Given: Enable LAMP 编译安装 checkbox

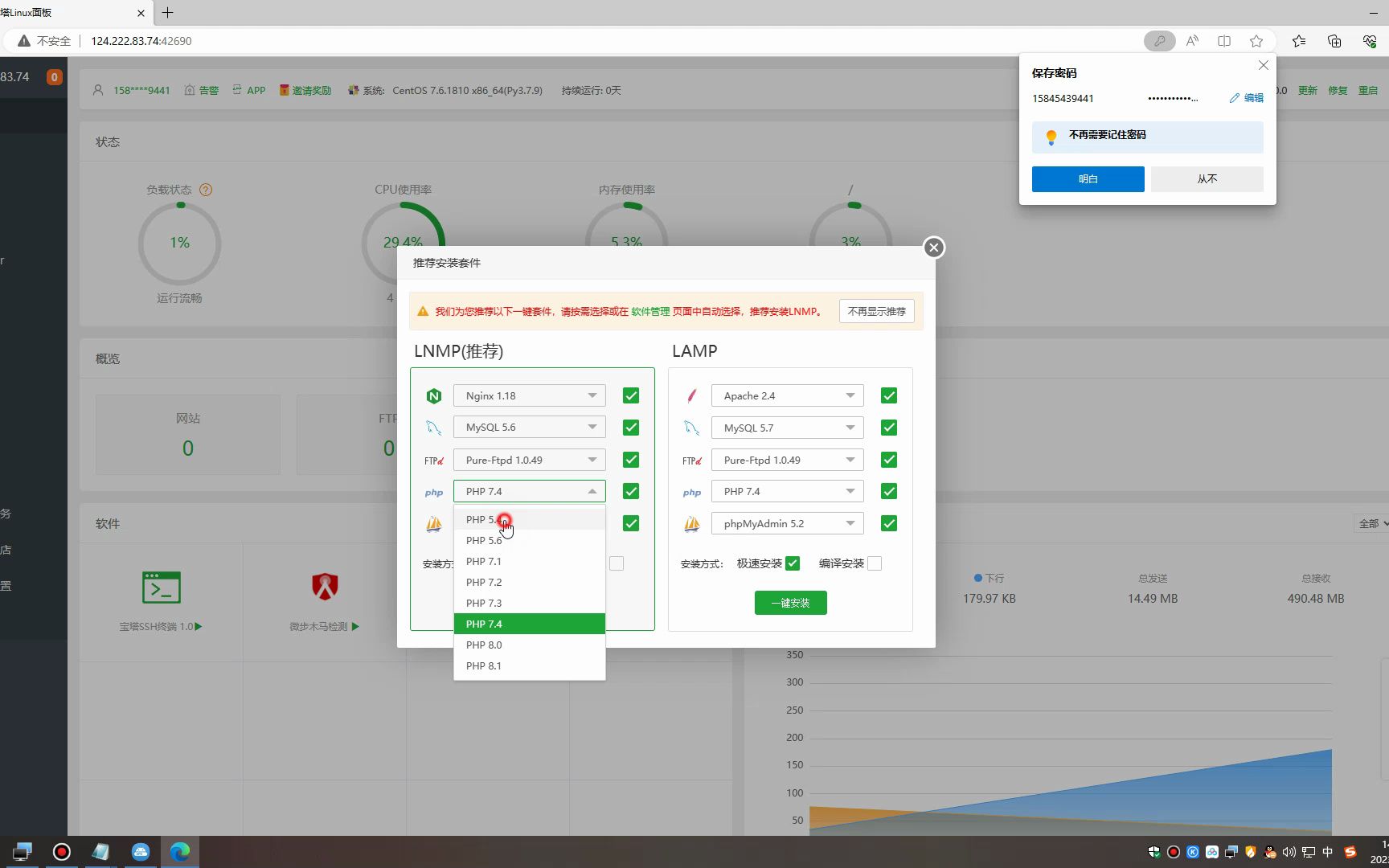Looking at the screenshot, I should point(875,563).
